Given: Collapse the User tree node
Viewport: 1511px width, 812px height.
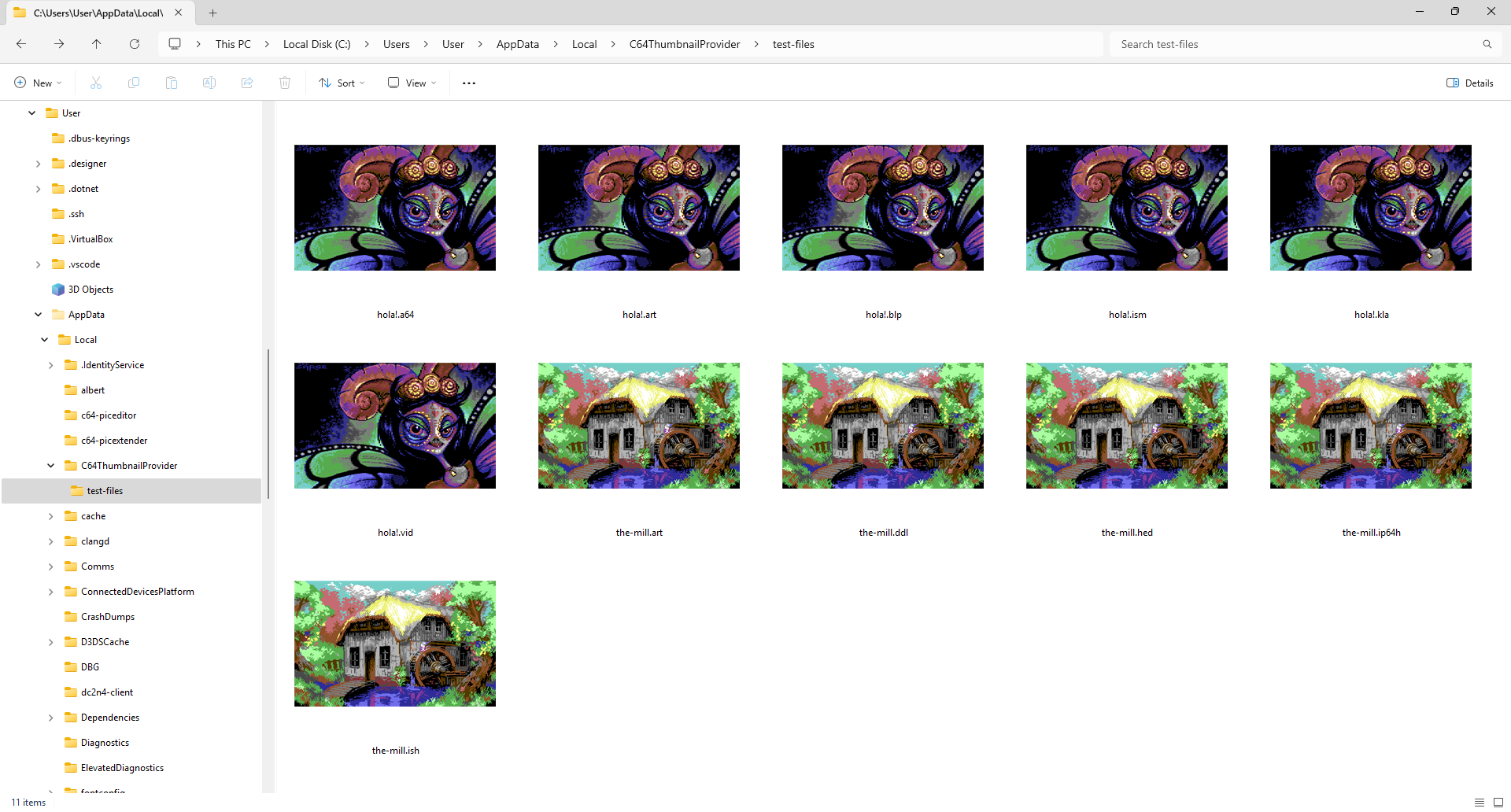Looking at the screenshot, I should point(31,113).
